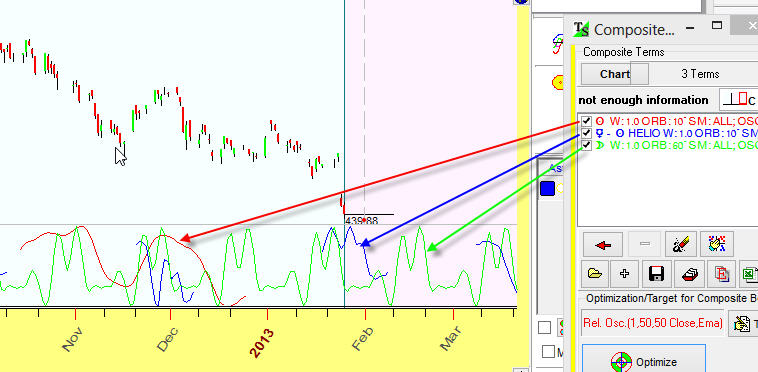Click the eraser clear-terms icon
This screenshot has width=758, height=372.
tap(681, 244)
